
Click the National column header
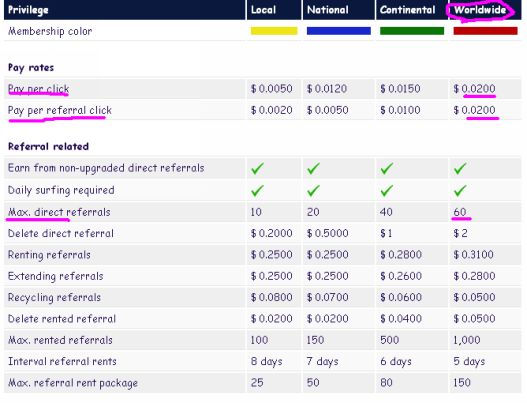[328, 10]
